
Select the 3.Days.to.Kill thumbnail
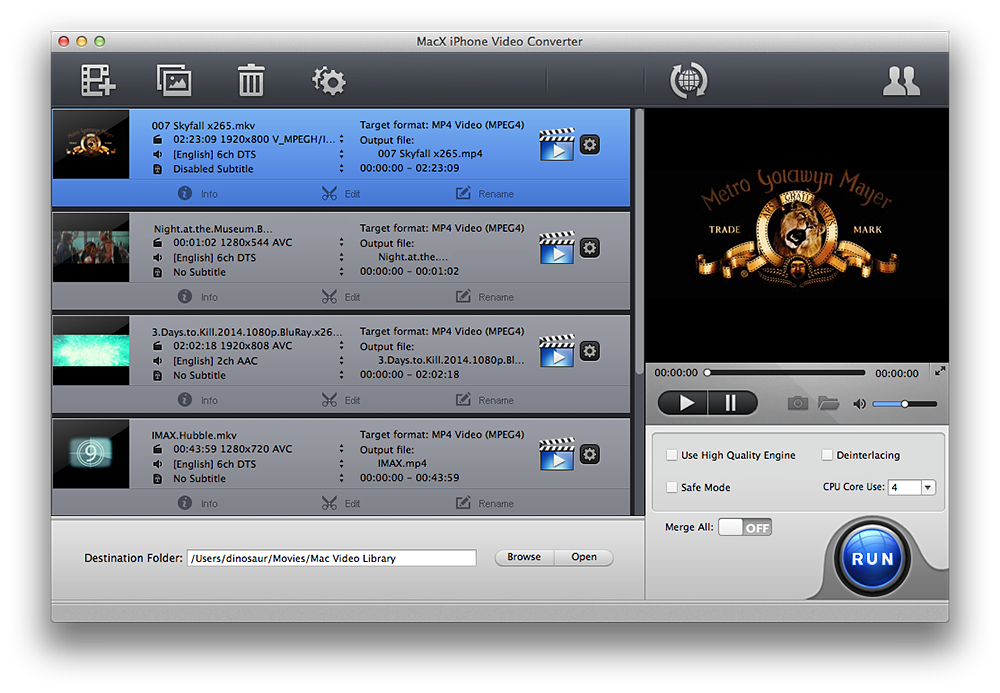click(91, 351)
